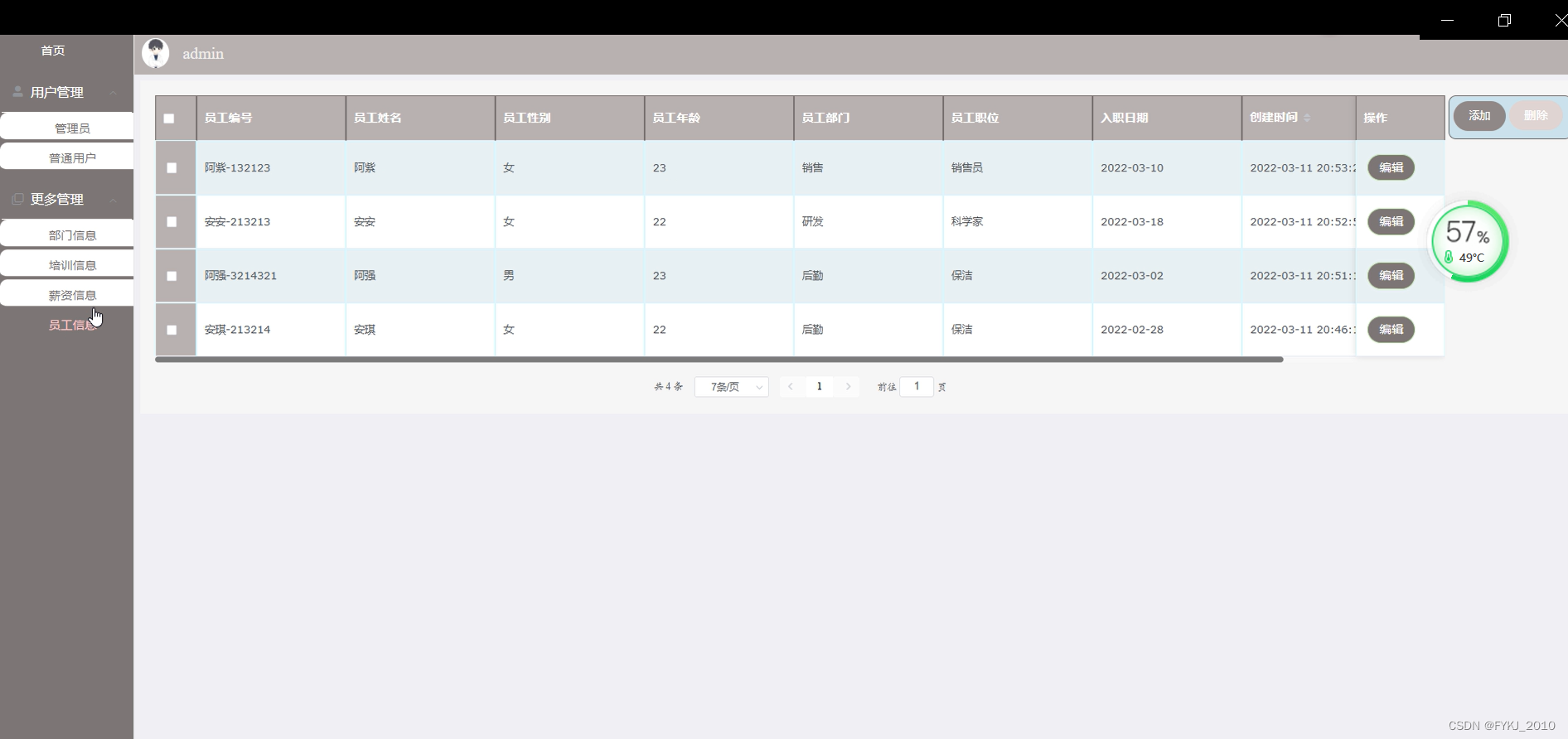This screenshot has height=739, width=1568.
Task: Go to previous page arrow
Action: point(791,387)
